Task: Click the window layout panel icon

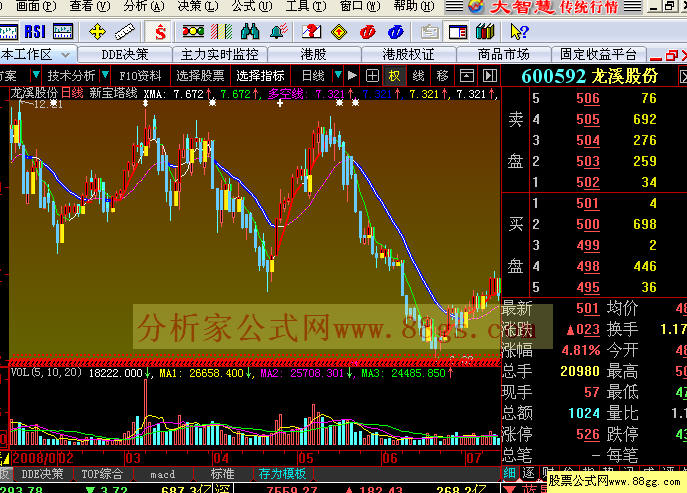Action: coord(458,32)
